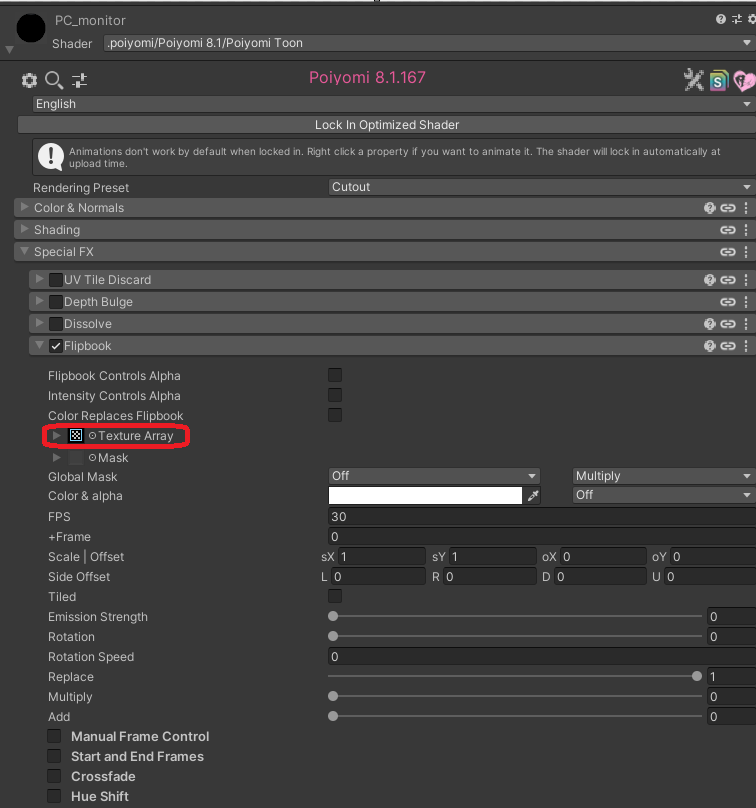Enable Start and End Frames checkbox
This screenshot has height=808, width=756.
[54, 756]
